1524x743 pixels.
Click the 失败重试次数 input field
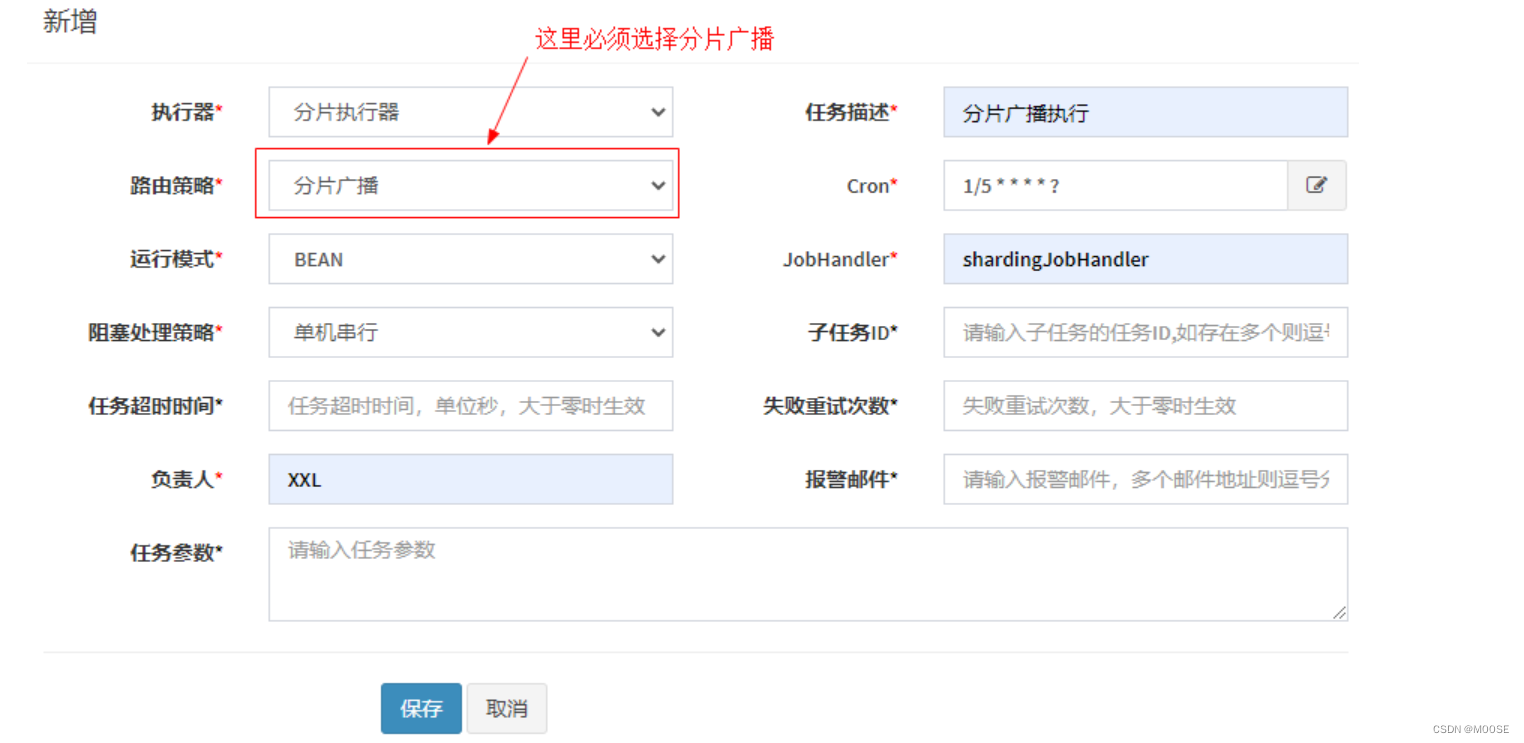point(1145,406)
